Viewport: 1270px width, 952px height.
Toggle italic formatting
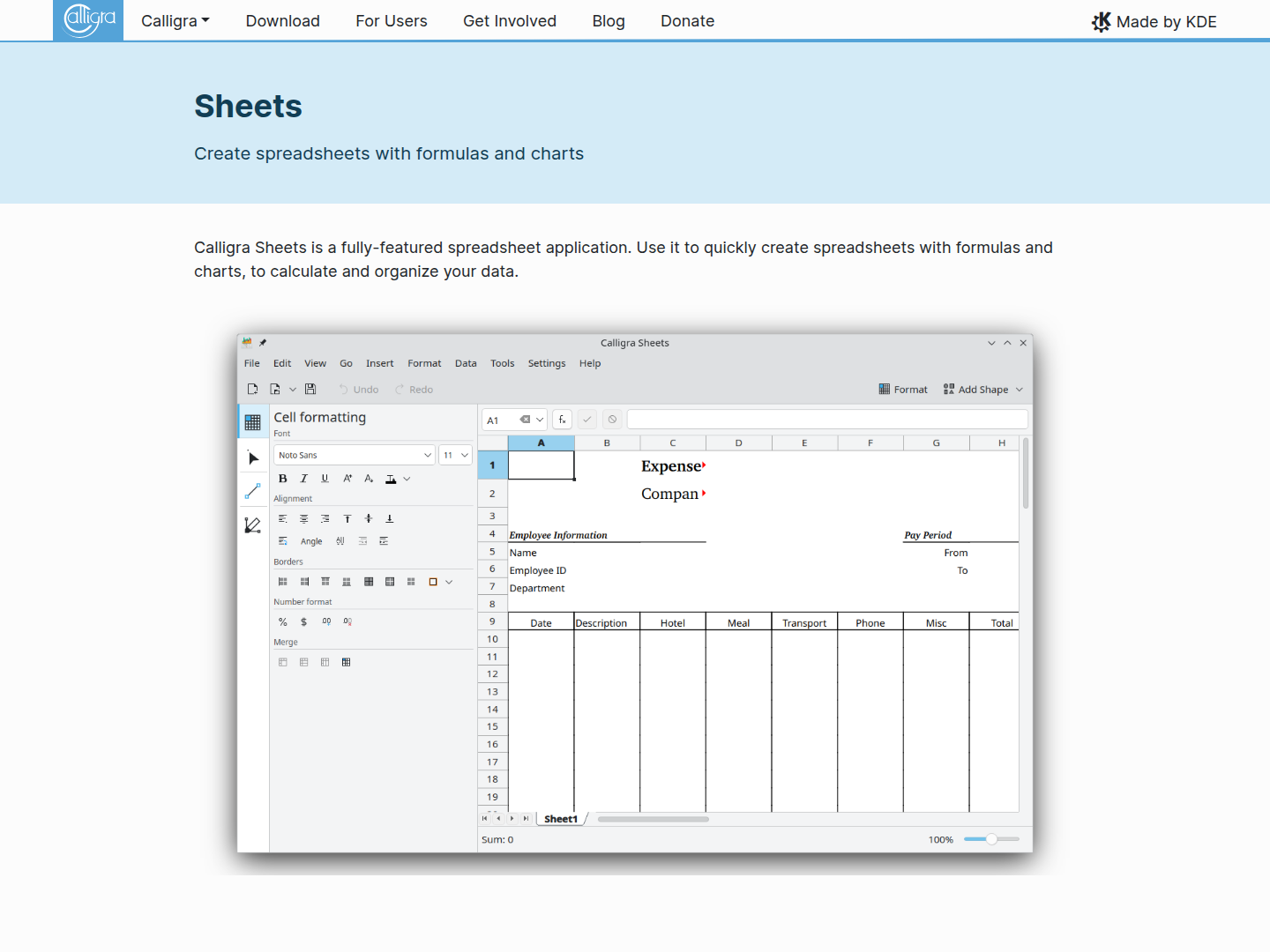pyautogui.click(x=304, y=479)
